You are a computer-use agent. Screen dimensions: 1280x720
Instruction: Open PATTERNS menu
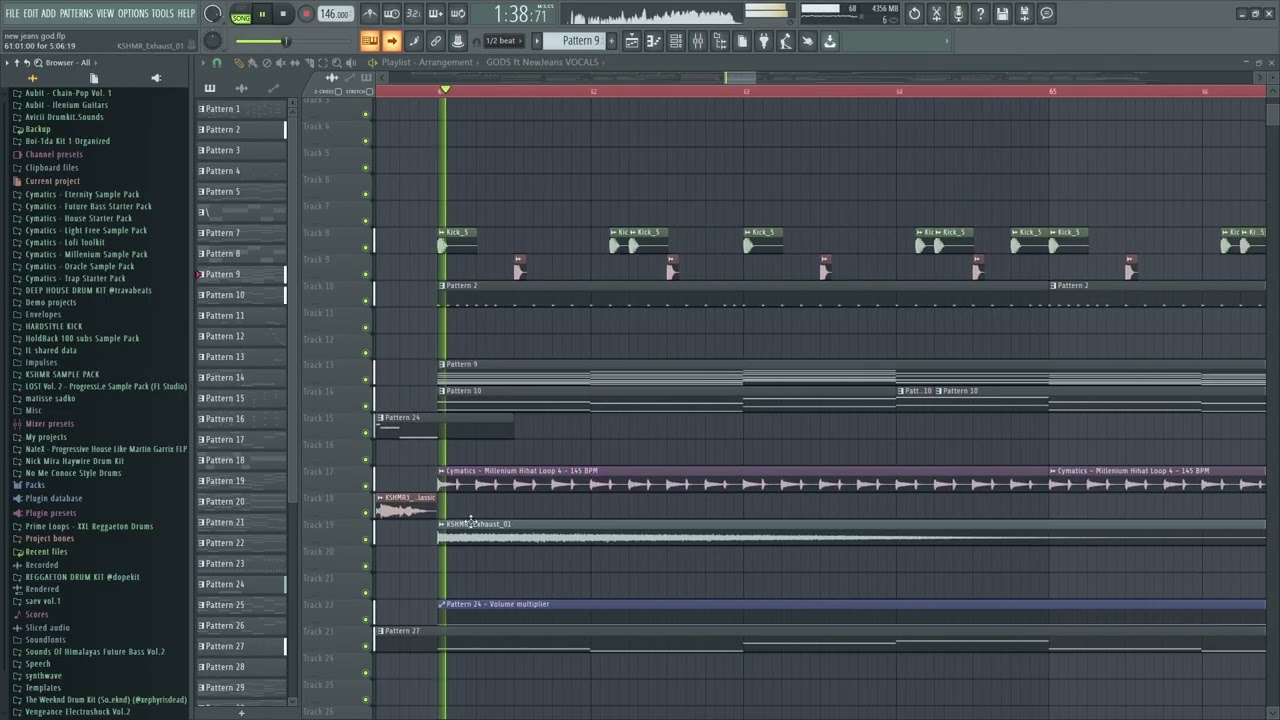click(76, 14)
